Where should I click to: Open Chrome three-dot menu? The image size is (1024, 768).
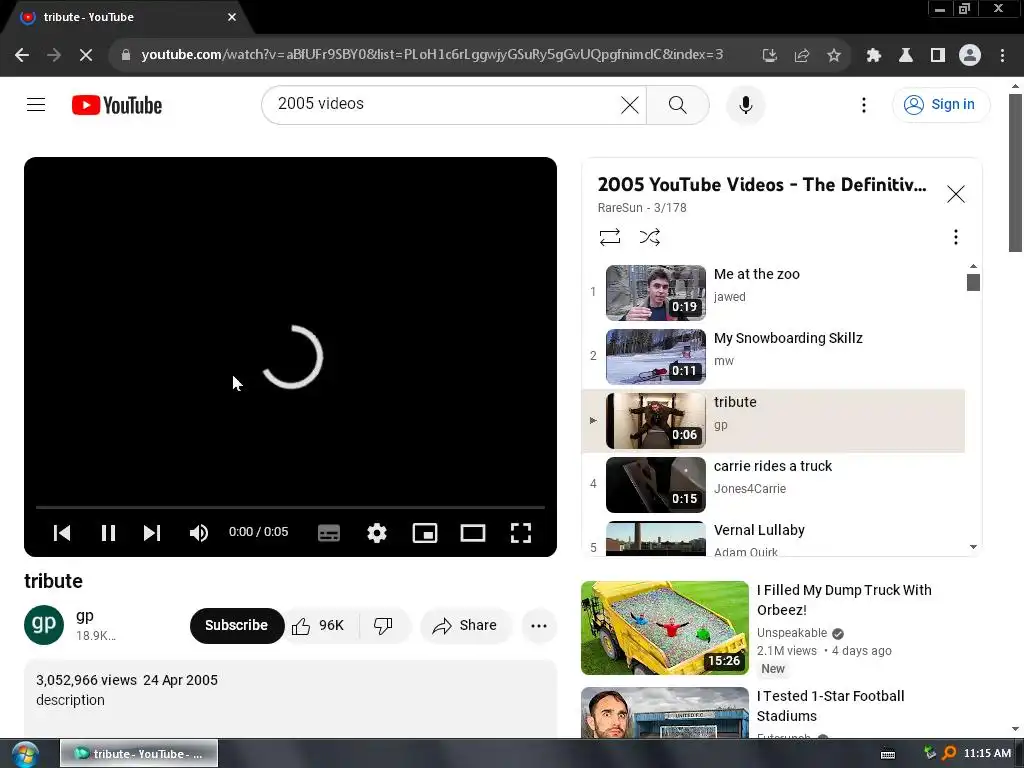pos(1002,55)
